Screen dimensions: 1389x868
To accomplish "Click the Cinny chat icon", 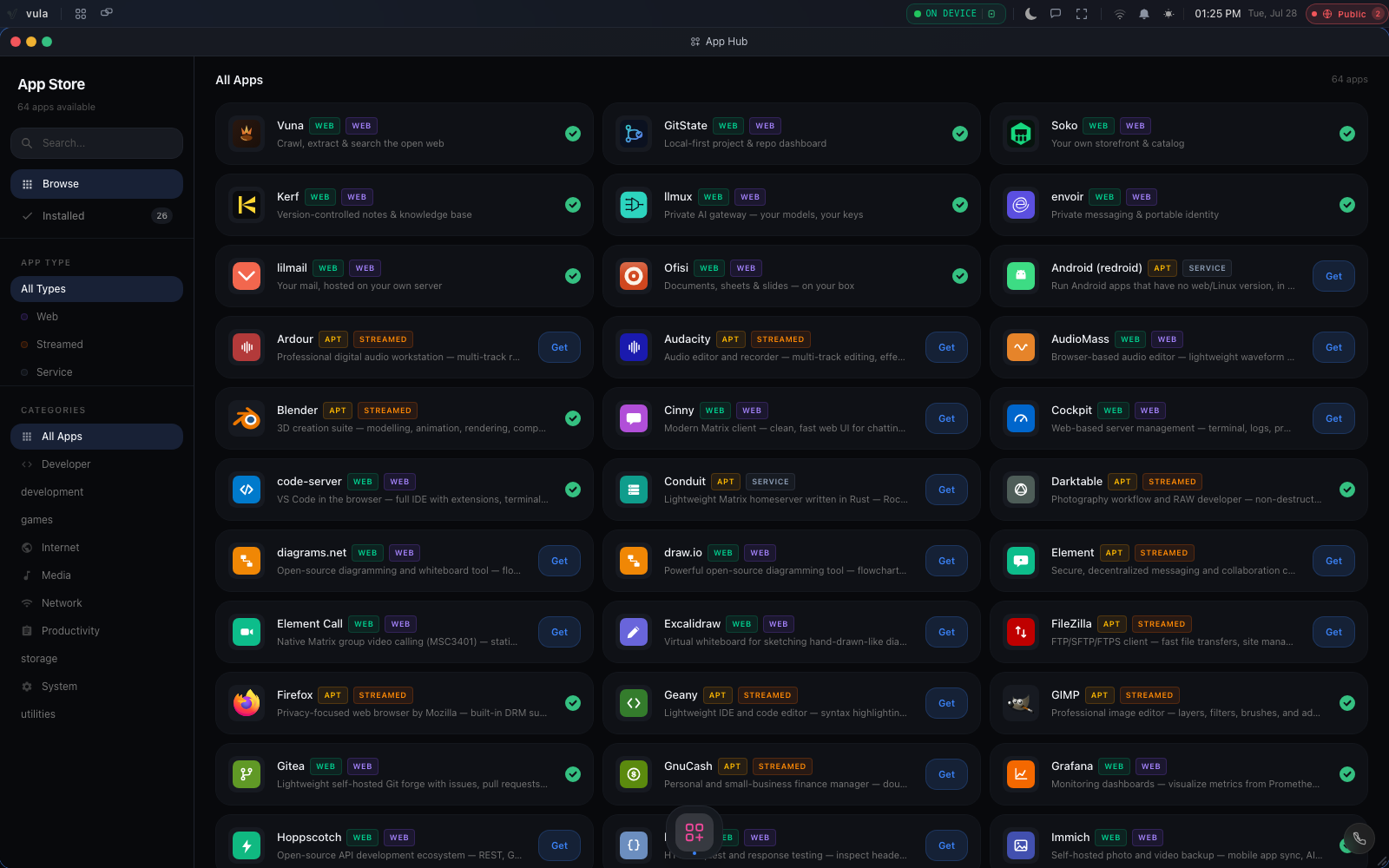I will click(x=634, y=418).
